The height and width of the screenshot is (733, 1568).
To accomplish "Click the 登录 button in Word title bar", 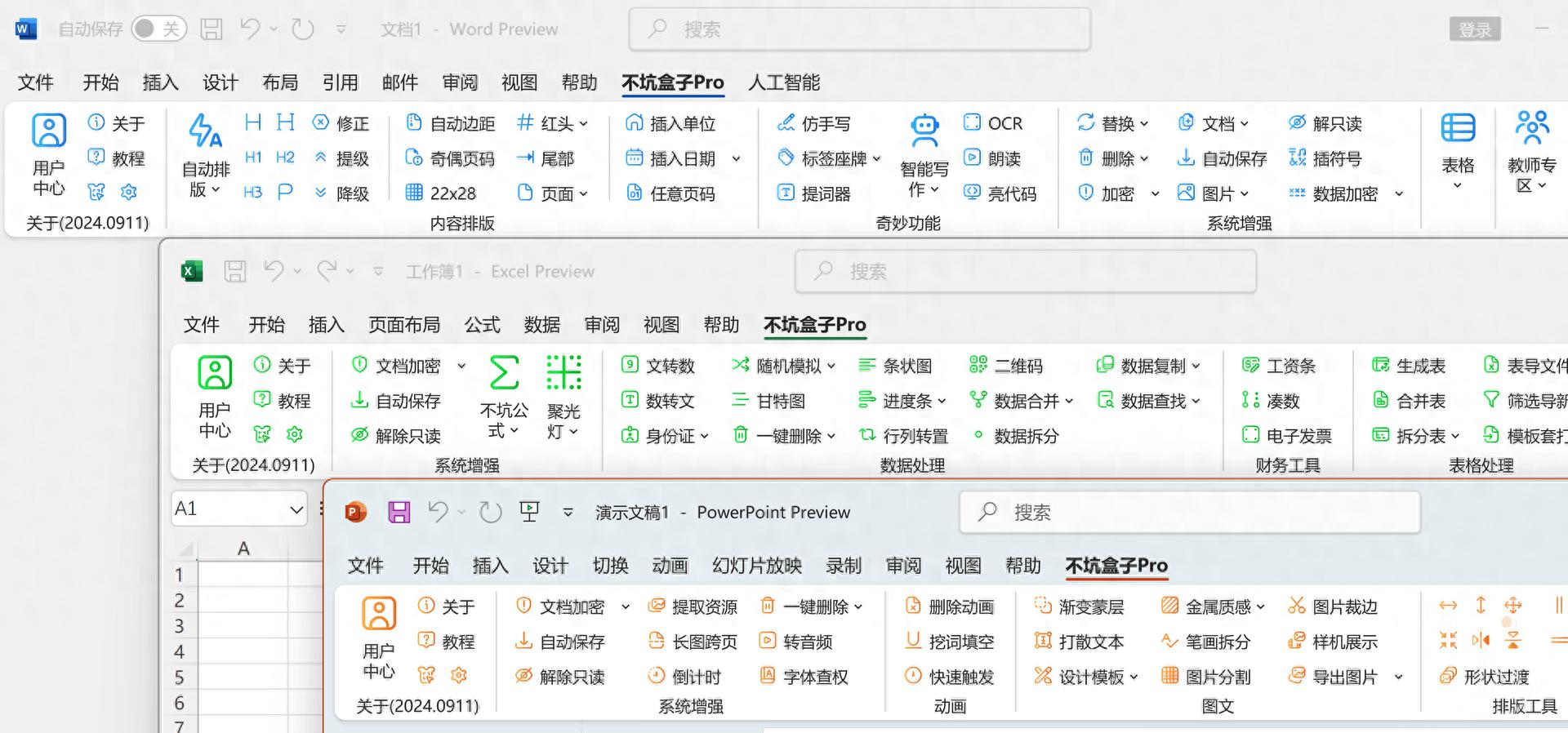I will (x=1474, y=30).
